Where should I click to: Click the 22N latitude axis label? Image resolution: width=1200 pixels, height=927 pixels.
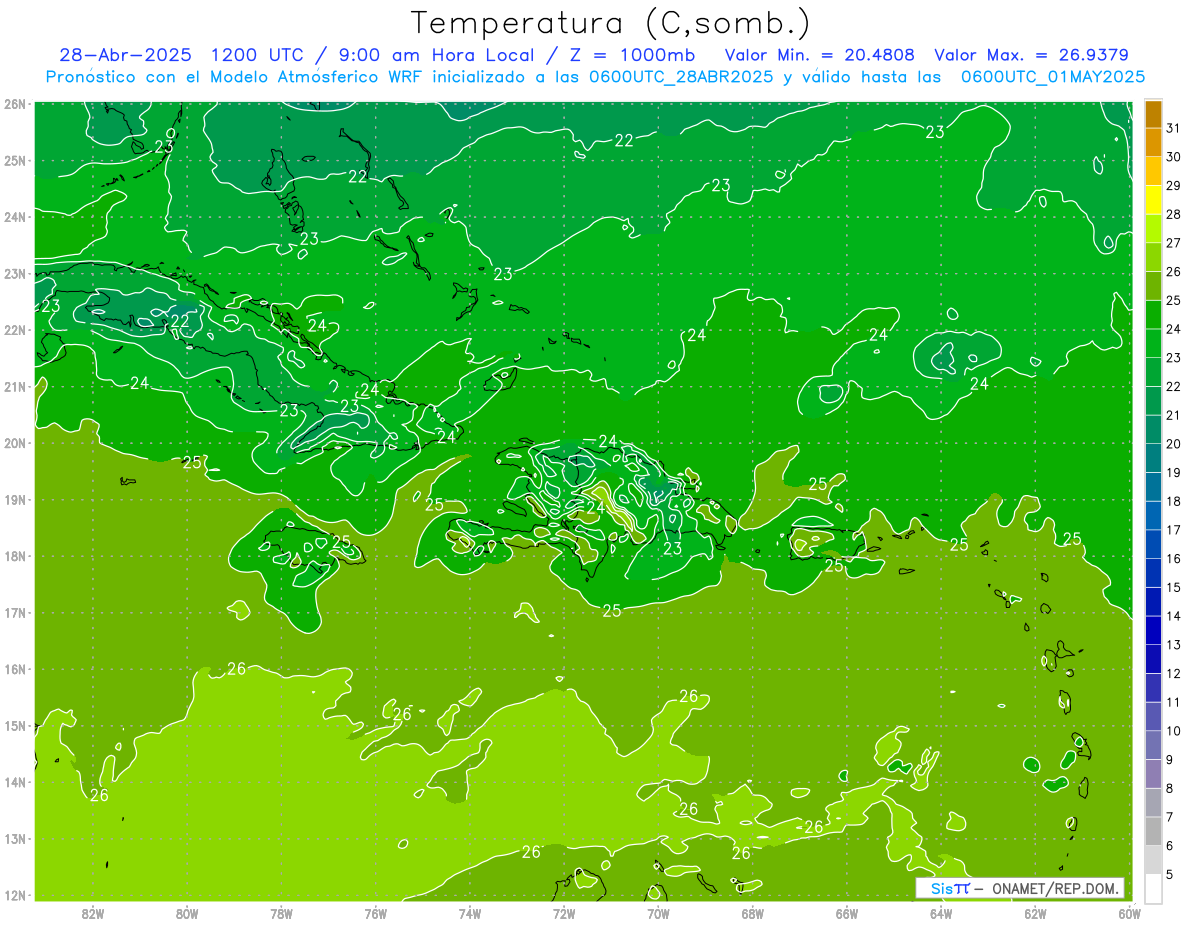[x=15, y=330]
